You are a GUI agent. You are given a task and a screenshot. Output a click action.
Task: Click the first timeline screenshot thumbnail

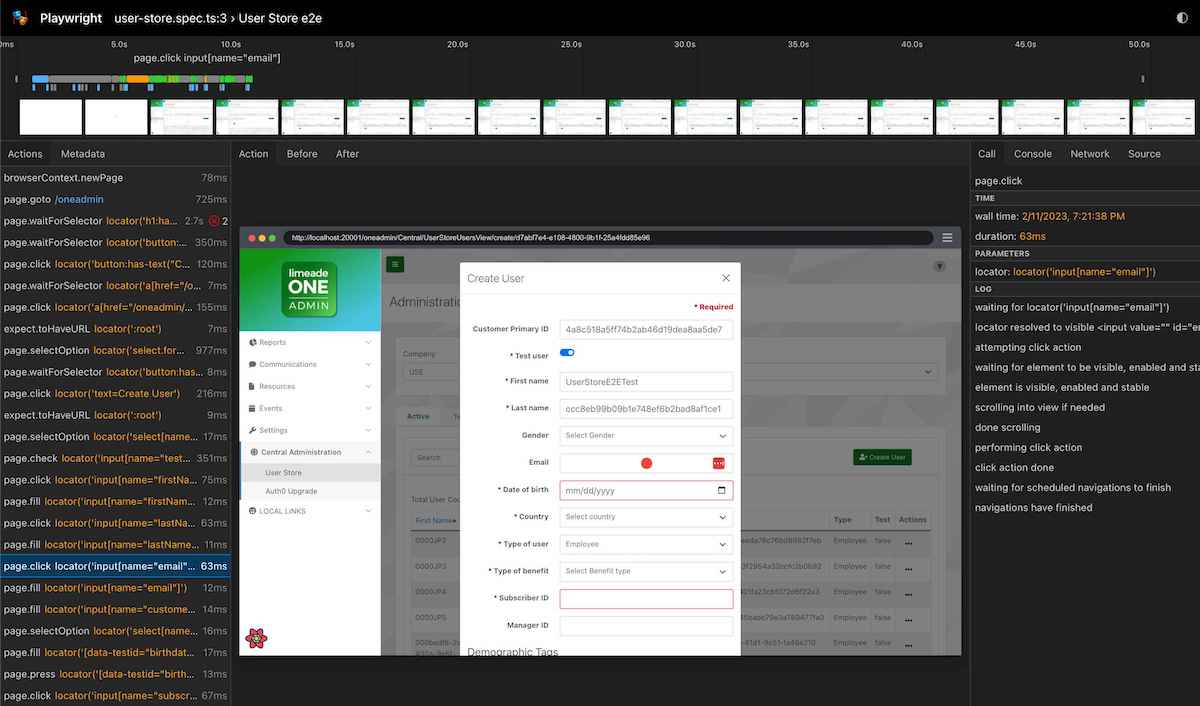(50, 117)
